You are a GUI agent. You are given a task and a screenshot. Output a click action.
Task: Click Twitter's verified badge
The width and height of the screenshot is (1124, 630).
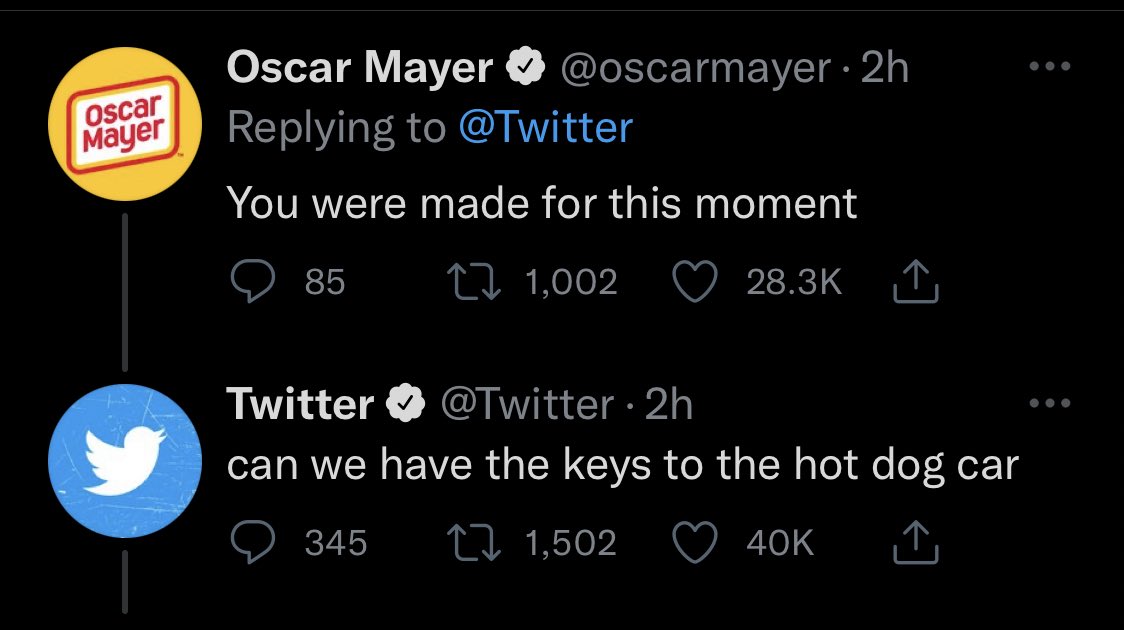point(405,404)
